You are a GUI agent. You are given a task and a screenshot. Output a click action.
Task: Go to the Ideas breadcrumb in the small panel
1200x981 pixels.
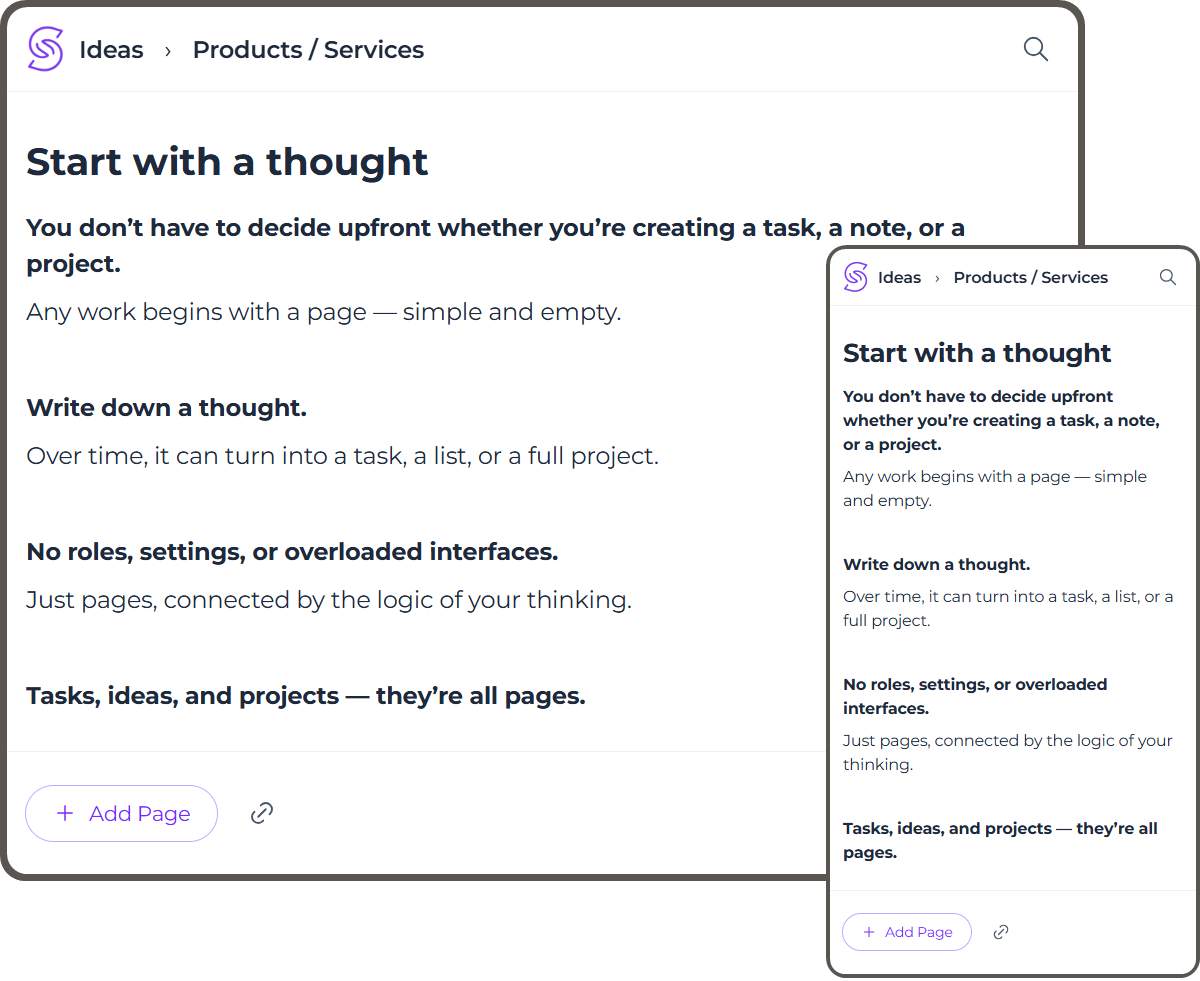(x=899, y=278)
